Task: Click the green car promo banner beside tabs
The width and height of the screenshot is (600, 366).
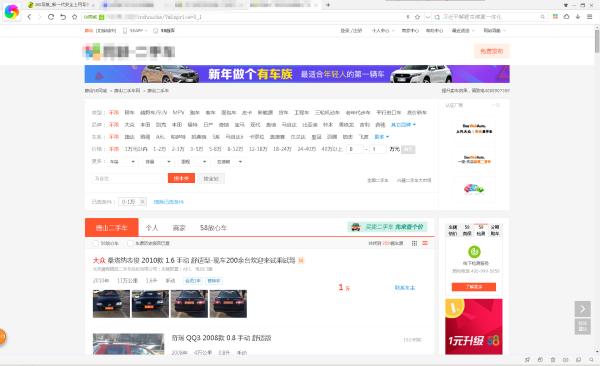Action: pyautogui.click(x=387, y=227)
